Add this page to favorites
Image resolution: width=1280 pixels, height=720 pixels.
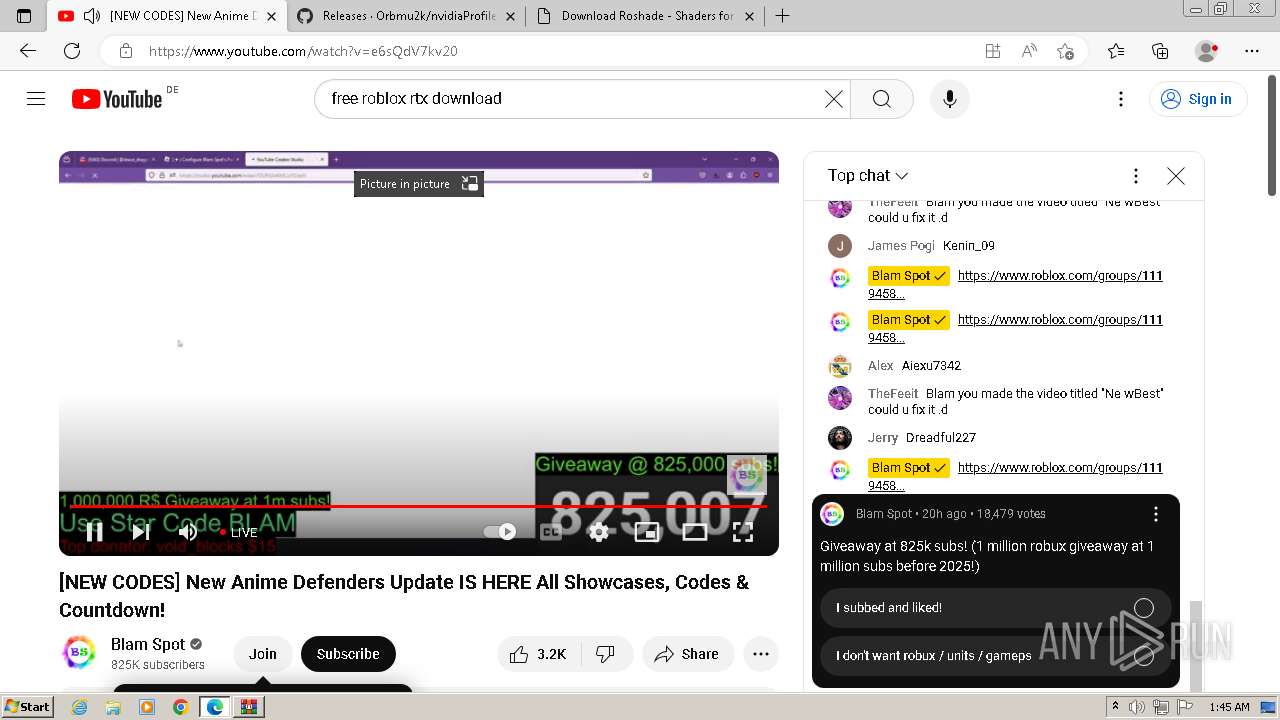1065,51
